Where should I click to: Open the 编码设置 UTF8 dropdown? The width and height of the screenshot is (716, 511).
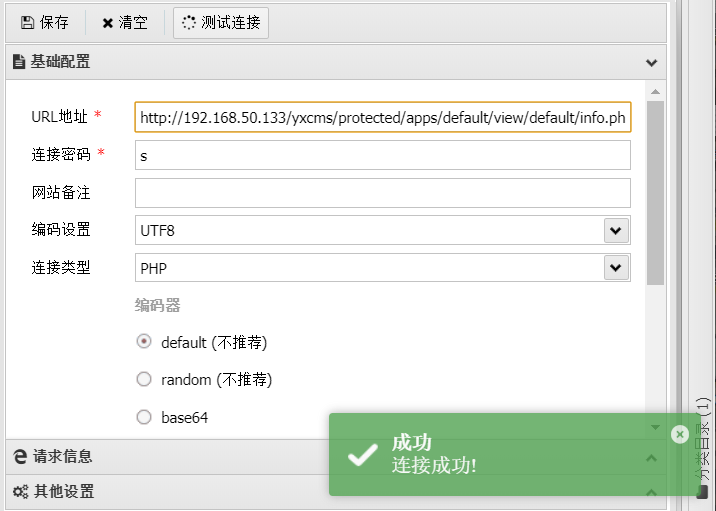click(x=616, y=231)
